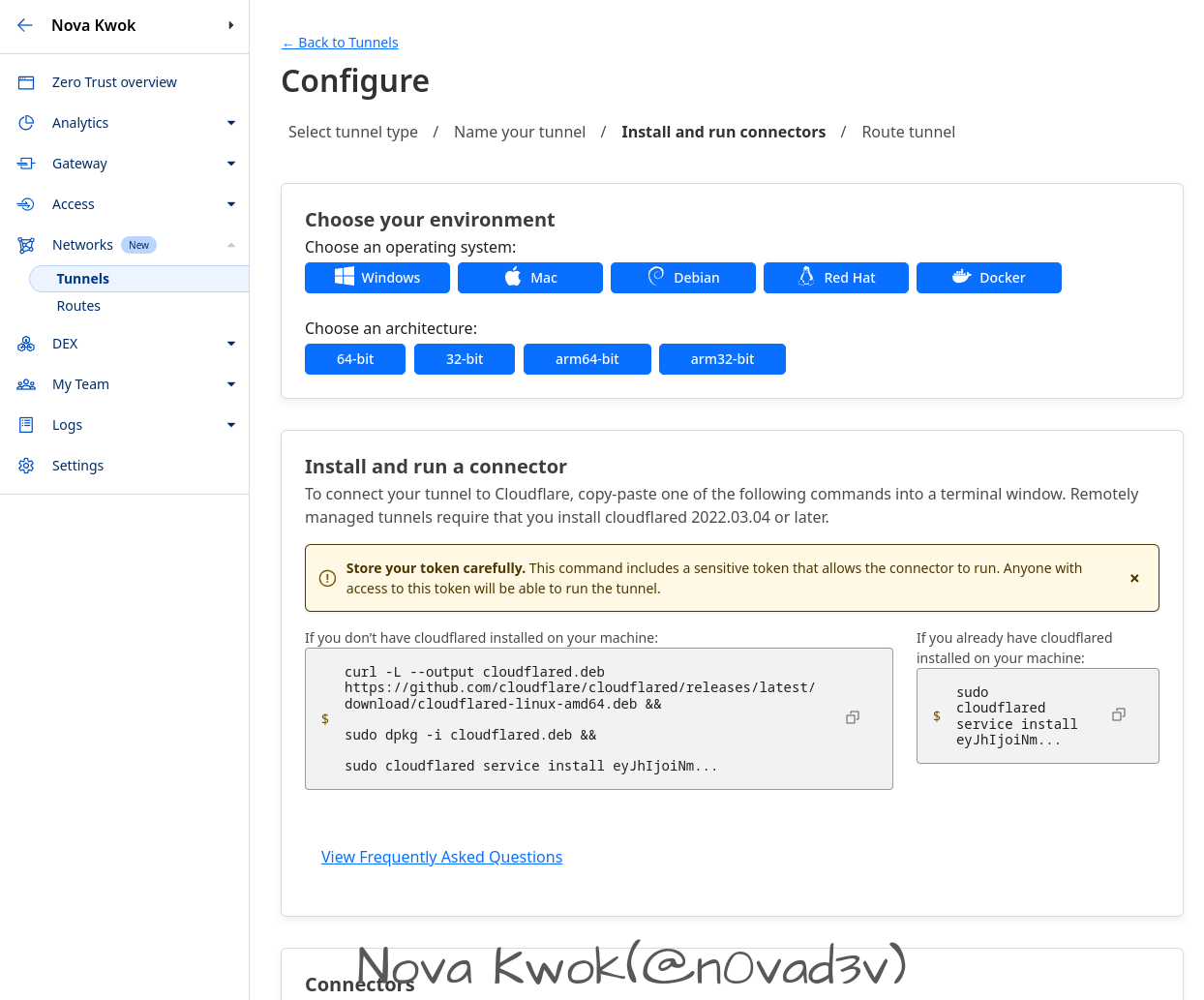Image resolution: width=1204 pixels, height=1000 pixels.
Task: Click the Configure page heading
Action: (x=355, y=81)
